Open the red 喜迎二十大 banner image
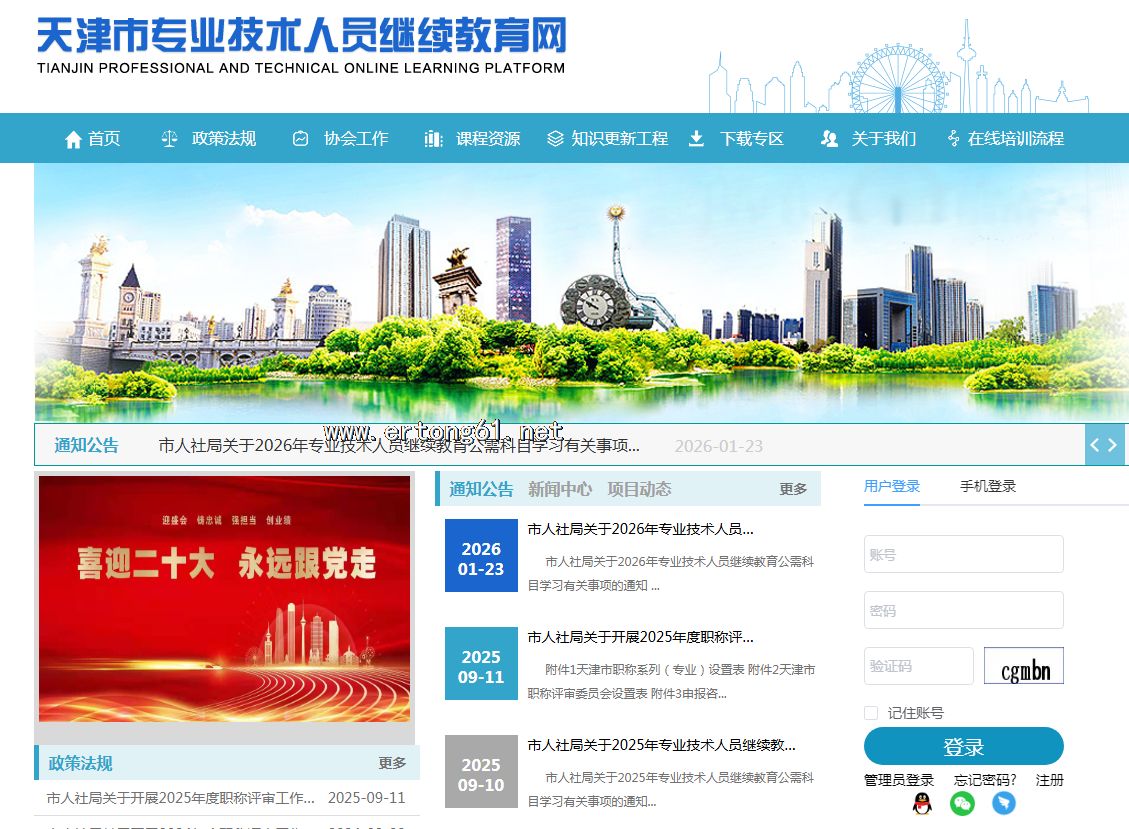1129x829 pixels. point(225,599)
